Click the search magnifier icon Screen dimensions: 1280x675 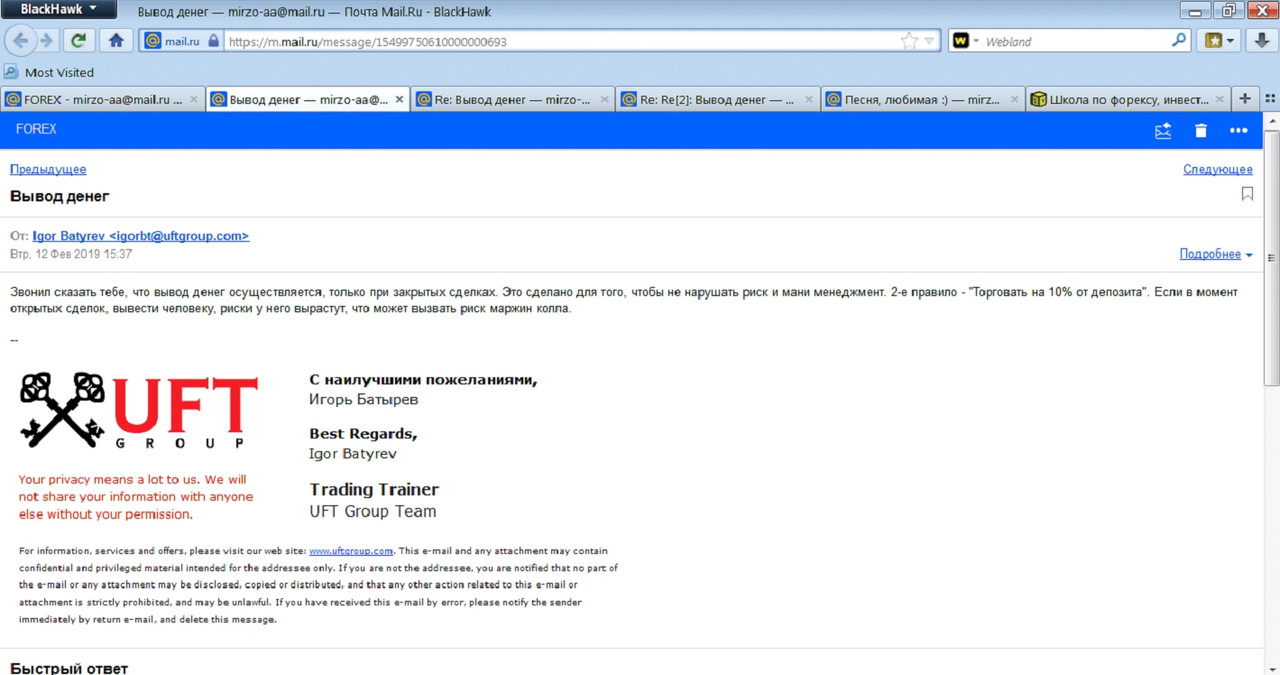coord(1179,41)
